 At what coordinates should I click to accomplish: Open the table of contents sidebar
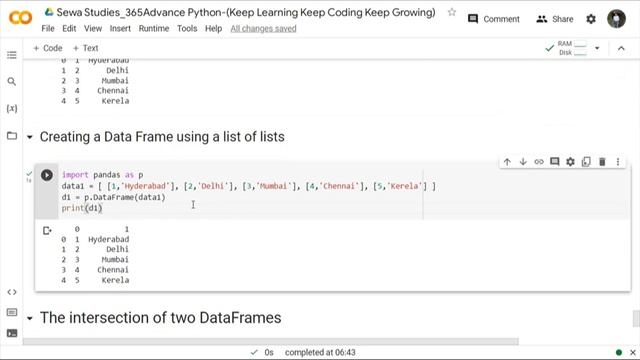[x=12, y=55]
